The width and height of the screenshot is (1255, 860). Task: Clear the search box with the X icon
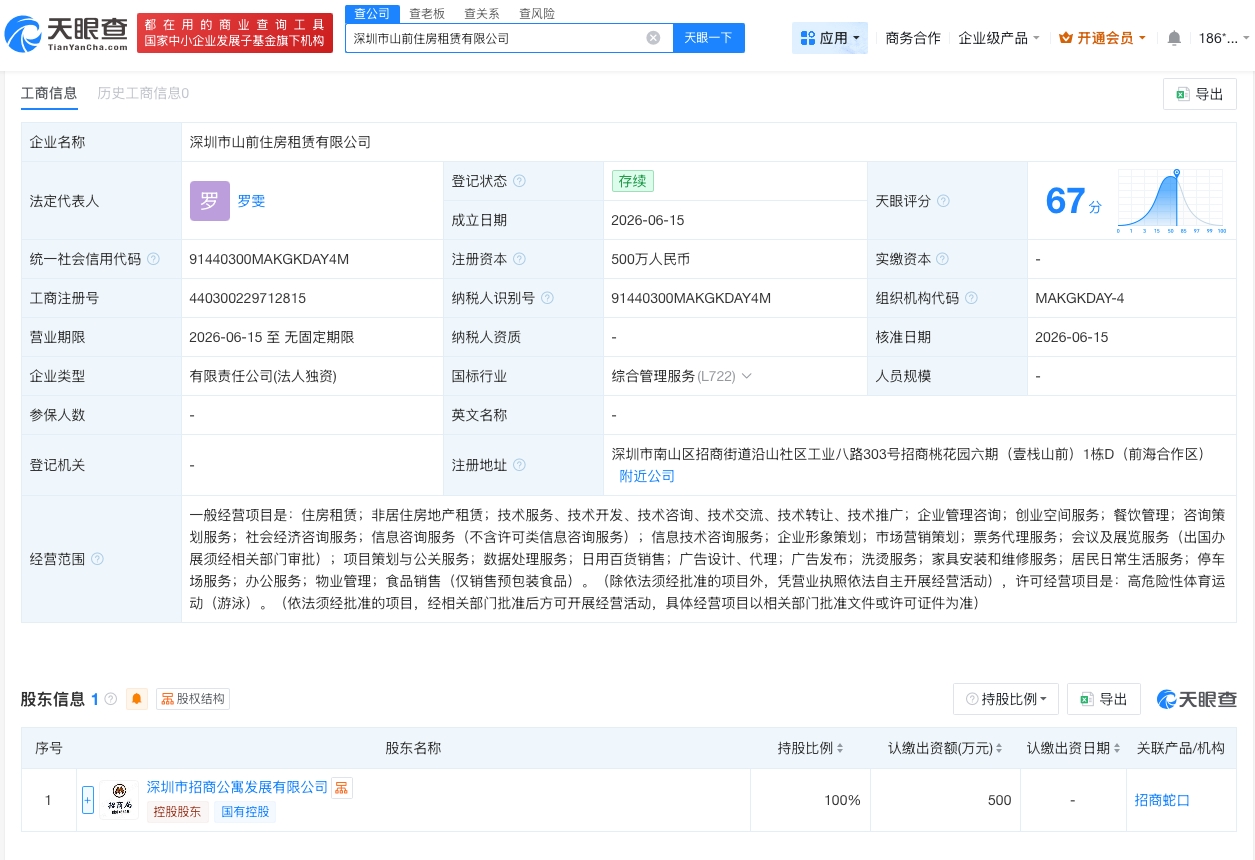coord(653,38)
